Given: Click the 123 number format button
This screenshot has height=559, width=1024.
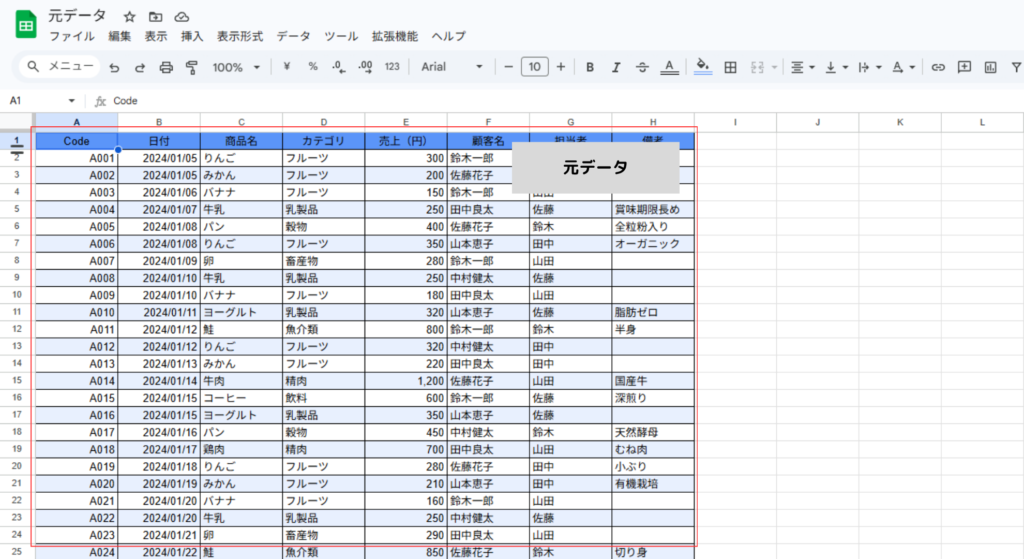Looking at the screenshot, I should click(x=392, y=67).
